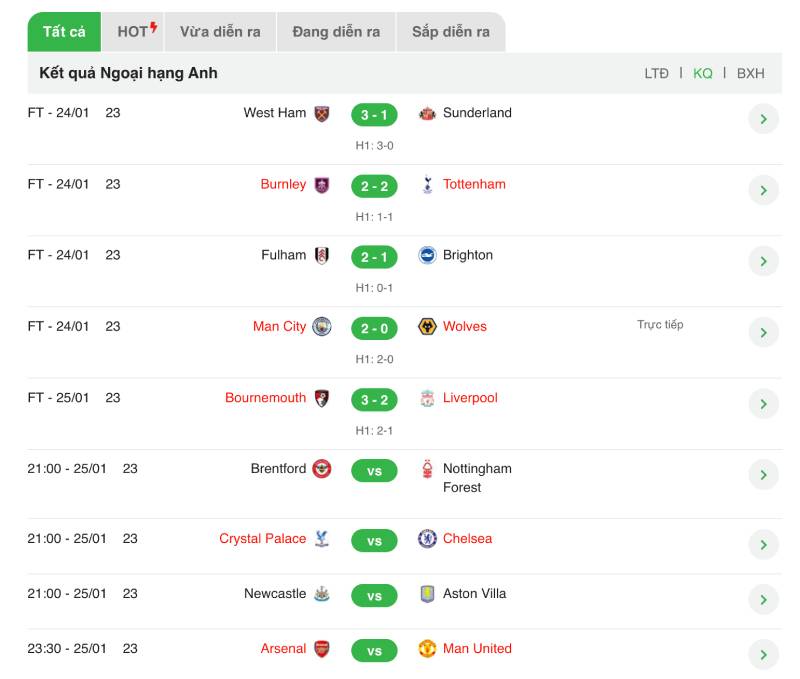This screenshot has width=800, height=679.
Task: Click the Man City club badge
Action: pyautogui.click(x=322, y=326)
